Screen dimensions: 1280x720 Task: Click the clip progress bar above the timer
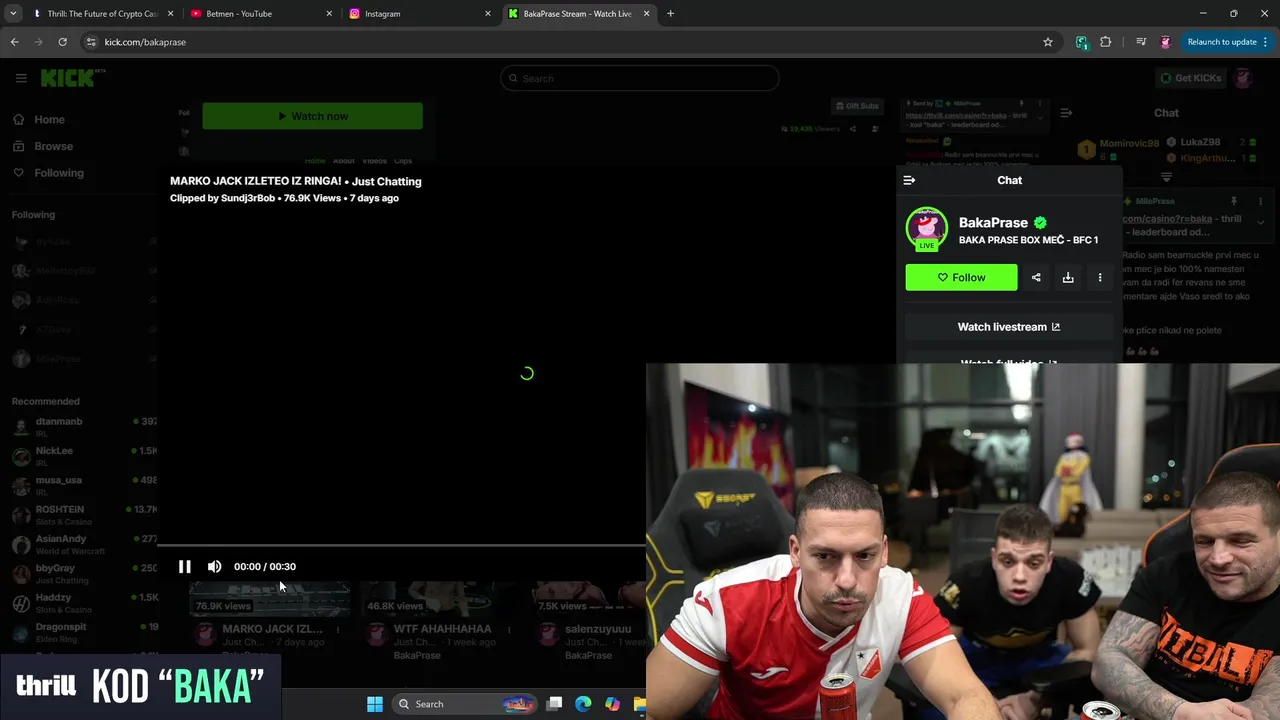402,546
